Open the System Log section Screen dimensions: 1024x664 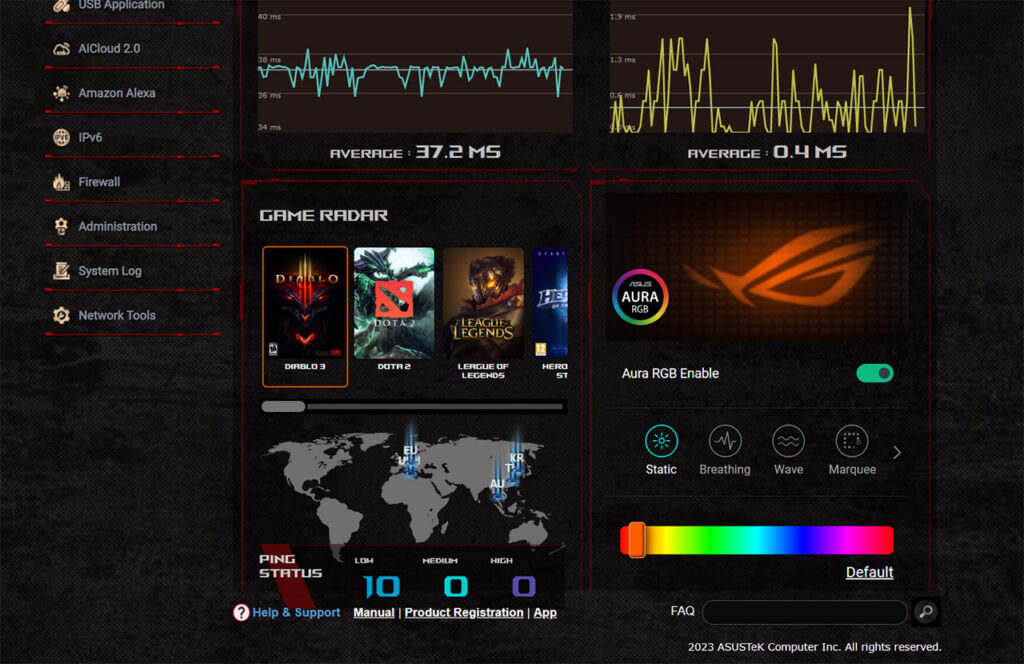(108, 270)
